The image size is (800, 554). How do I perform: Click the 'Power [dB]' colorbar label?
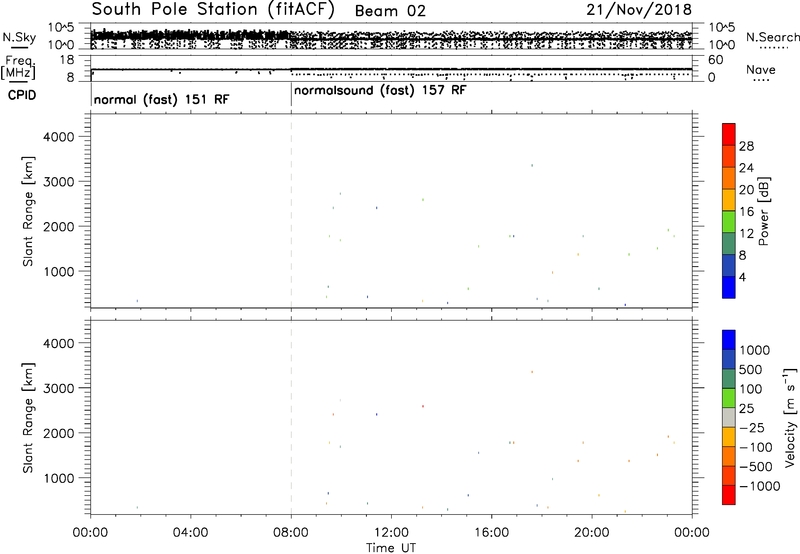763,211
